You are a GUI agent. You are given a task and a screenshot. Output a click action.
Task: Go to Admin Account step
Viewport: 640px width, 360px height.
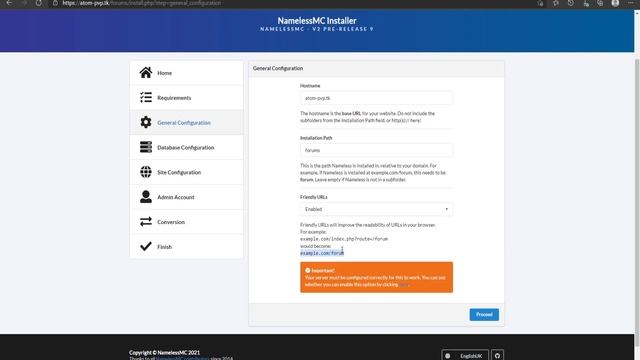187,197
